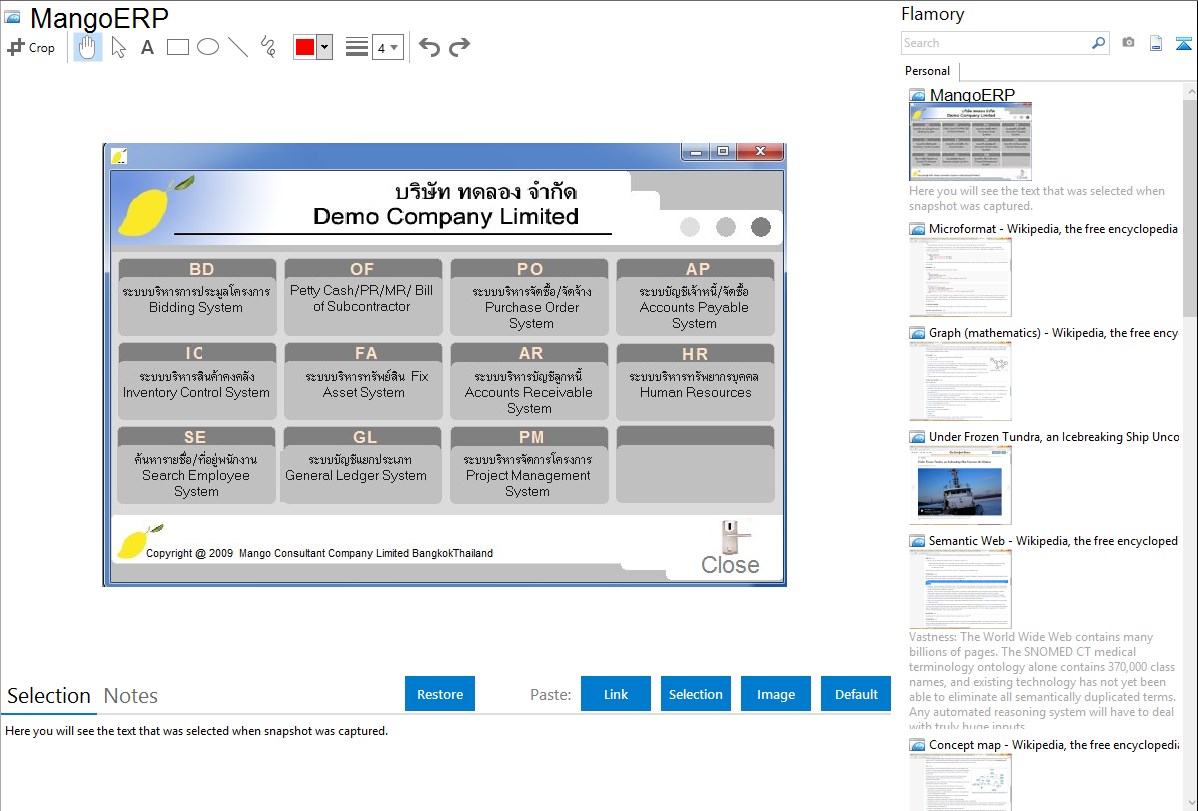Click the snapshot icon beside Microformat title
1198x811 pixels.
tap(918, 229)
